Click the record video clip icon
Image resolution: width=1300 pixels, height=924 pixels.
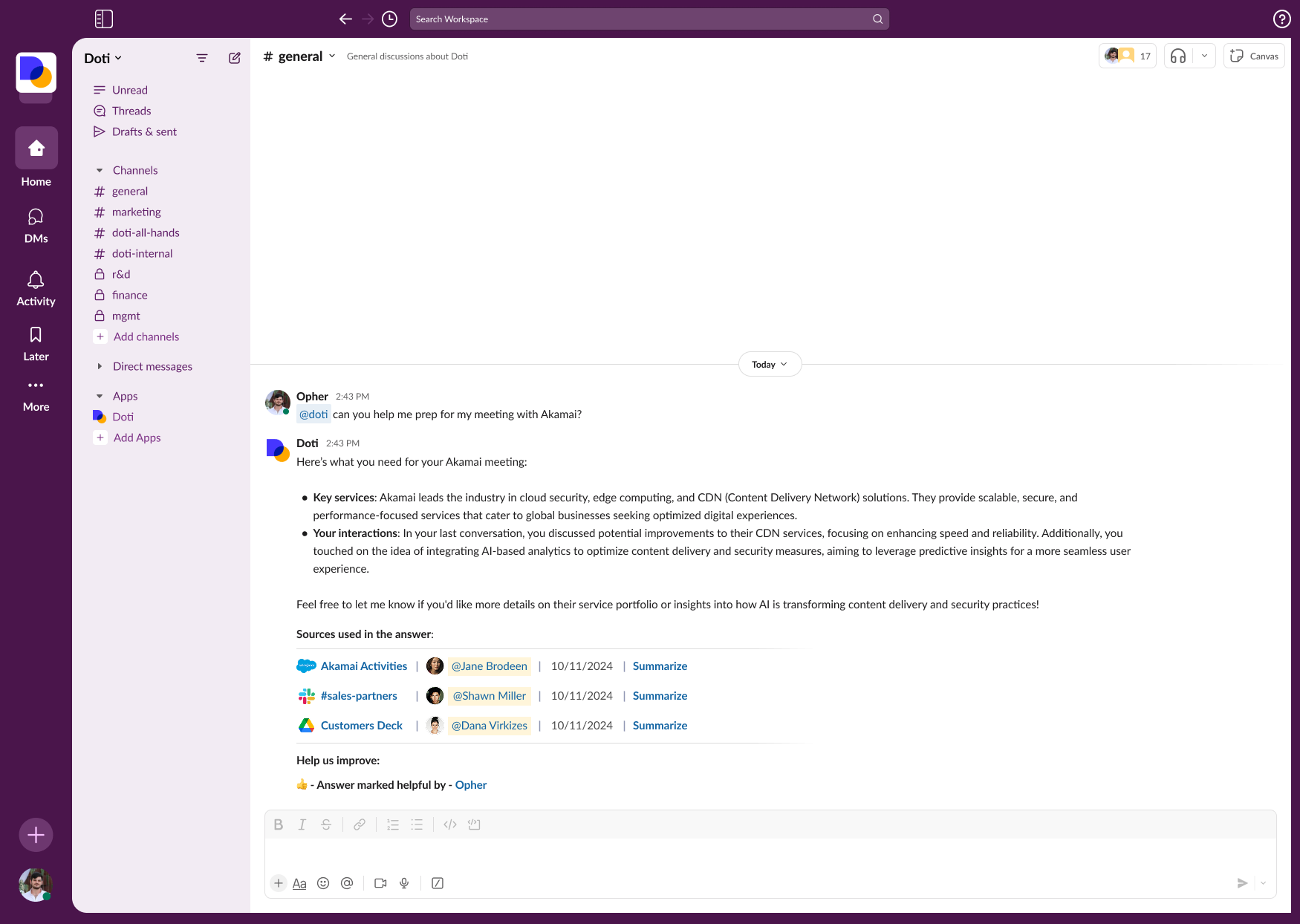[380, 883]
